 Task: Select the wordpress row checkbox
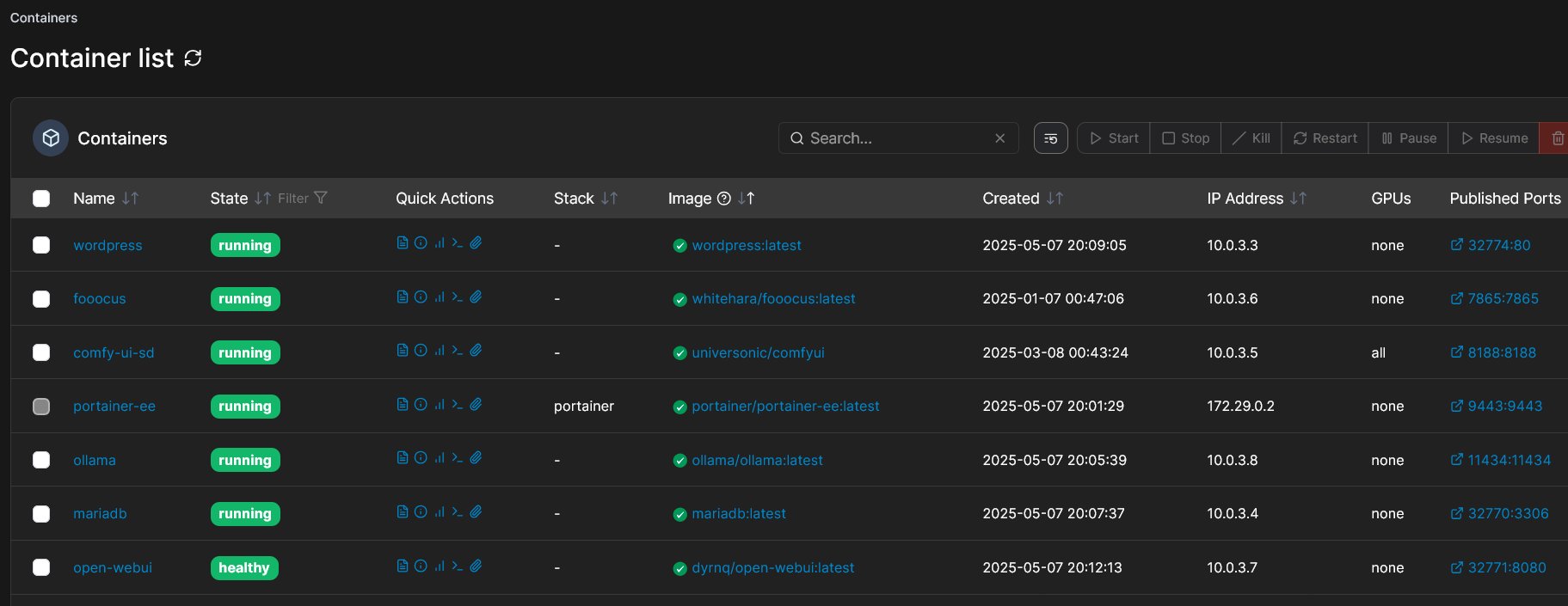[41, 245]
